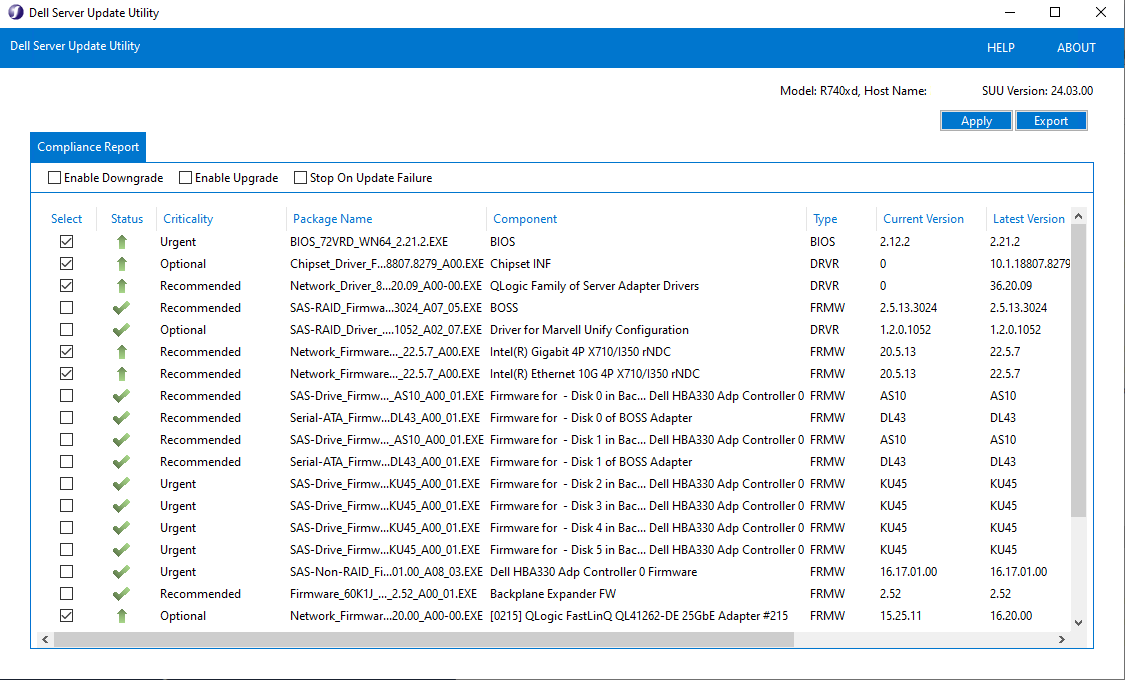The image size is (1125, 680).
Task: Select the checkbox for Disk 2 firmware update
Action: 66,483
